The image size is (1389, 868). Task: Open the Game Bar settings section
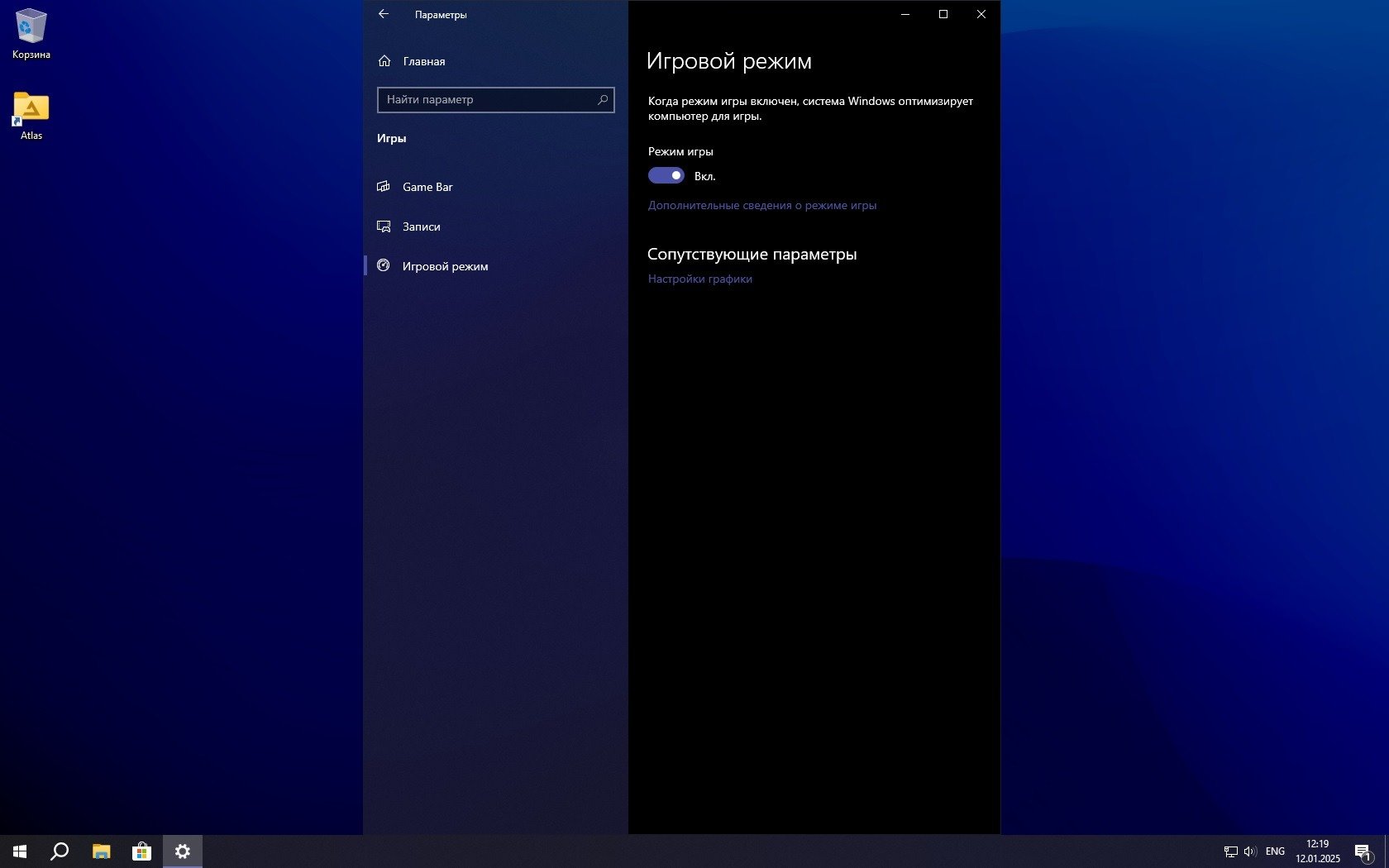[x=427, y=187]
